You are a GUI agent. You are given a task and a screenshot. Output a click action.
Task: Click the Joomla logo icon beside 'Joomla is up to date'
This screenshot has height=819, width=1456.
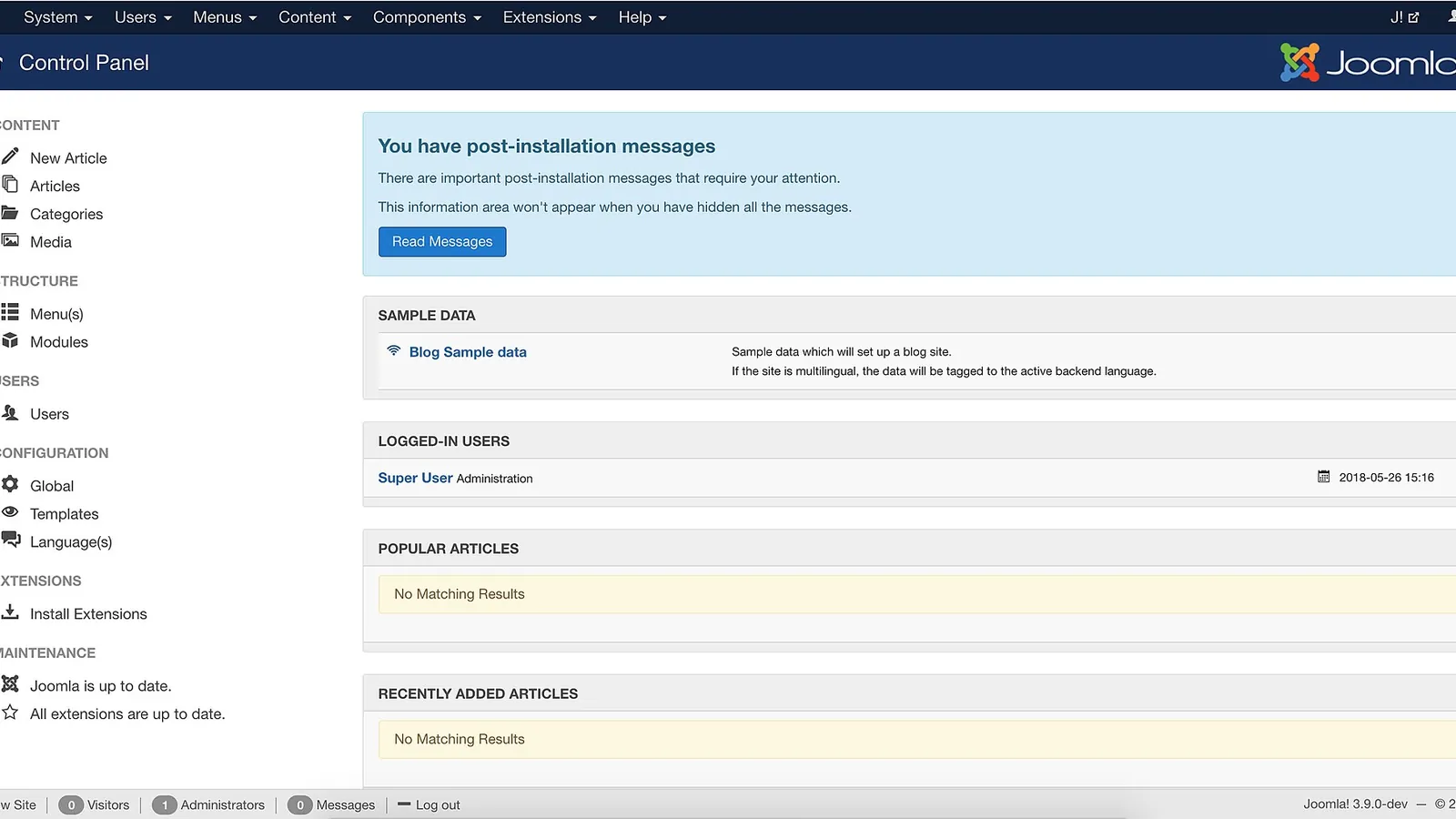point(10,683)
